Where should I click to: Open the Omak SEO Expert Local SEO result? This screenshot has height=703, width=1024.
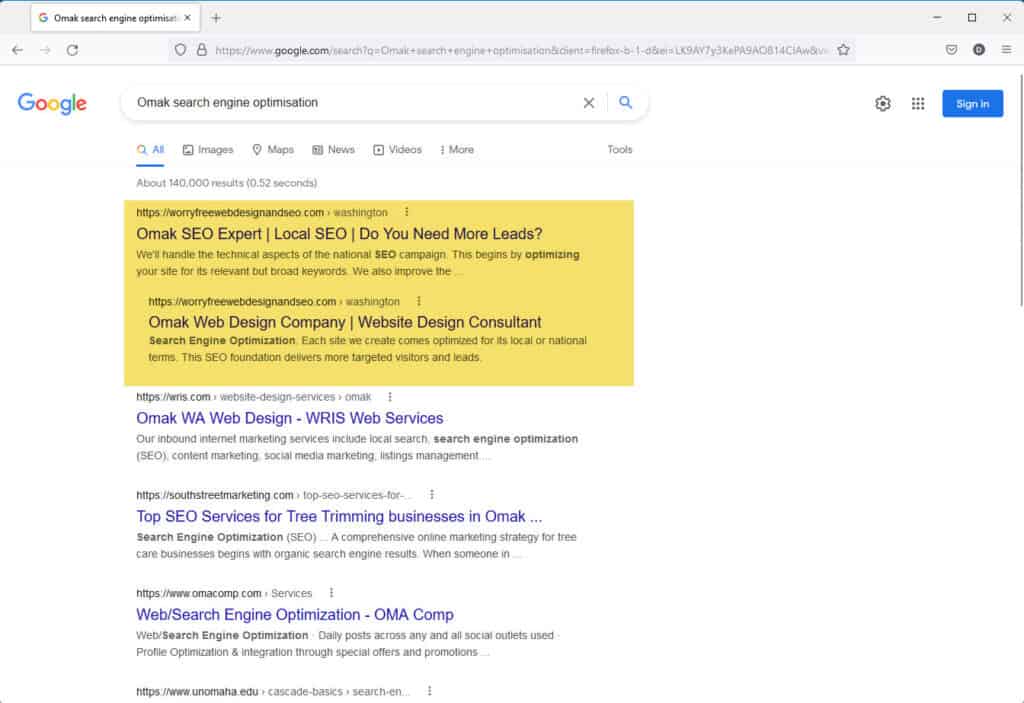339,234
